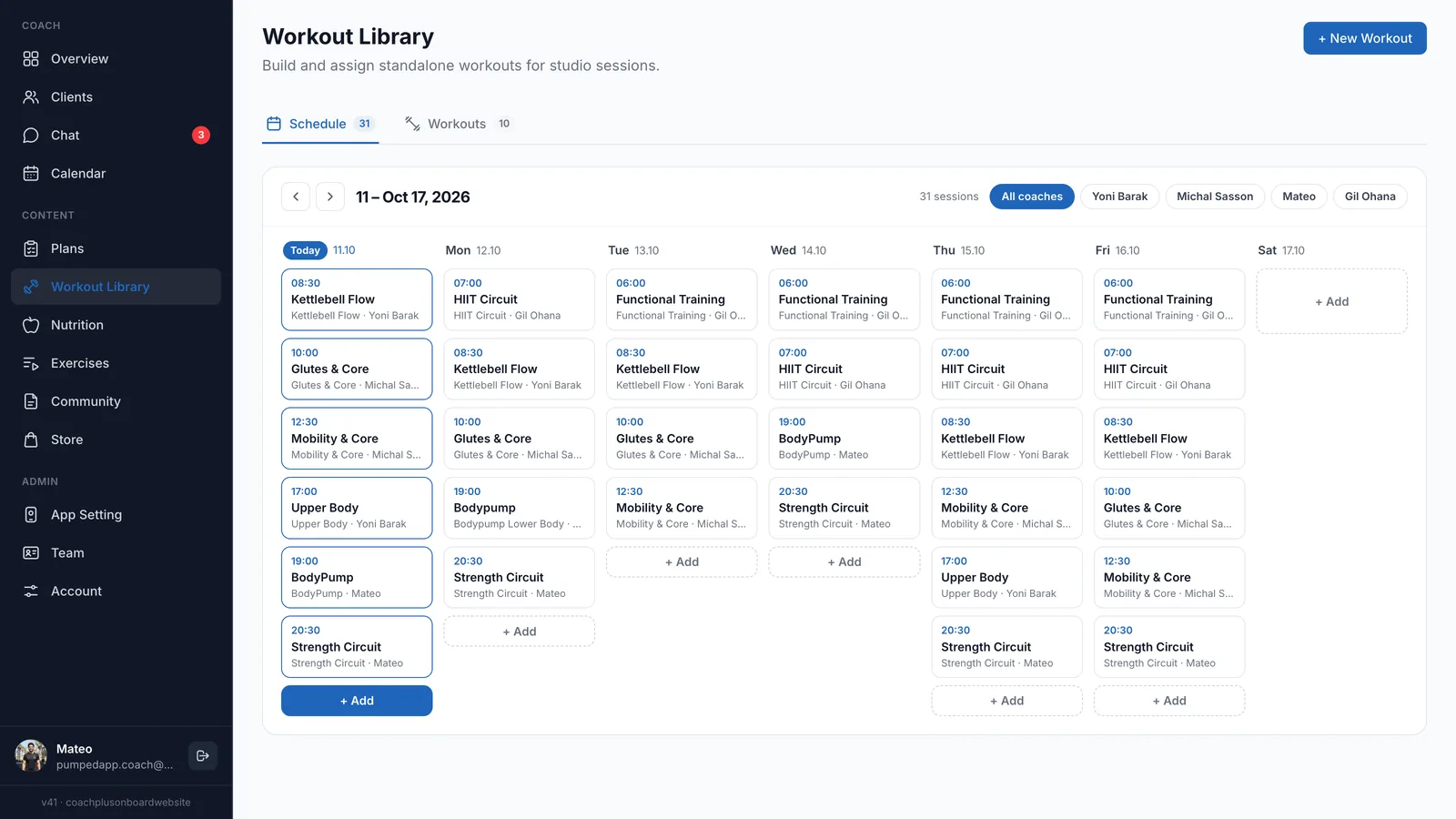
Task: Add a session on Wednesday
Action: coord(844,561)
